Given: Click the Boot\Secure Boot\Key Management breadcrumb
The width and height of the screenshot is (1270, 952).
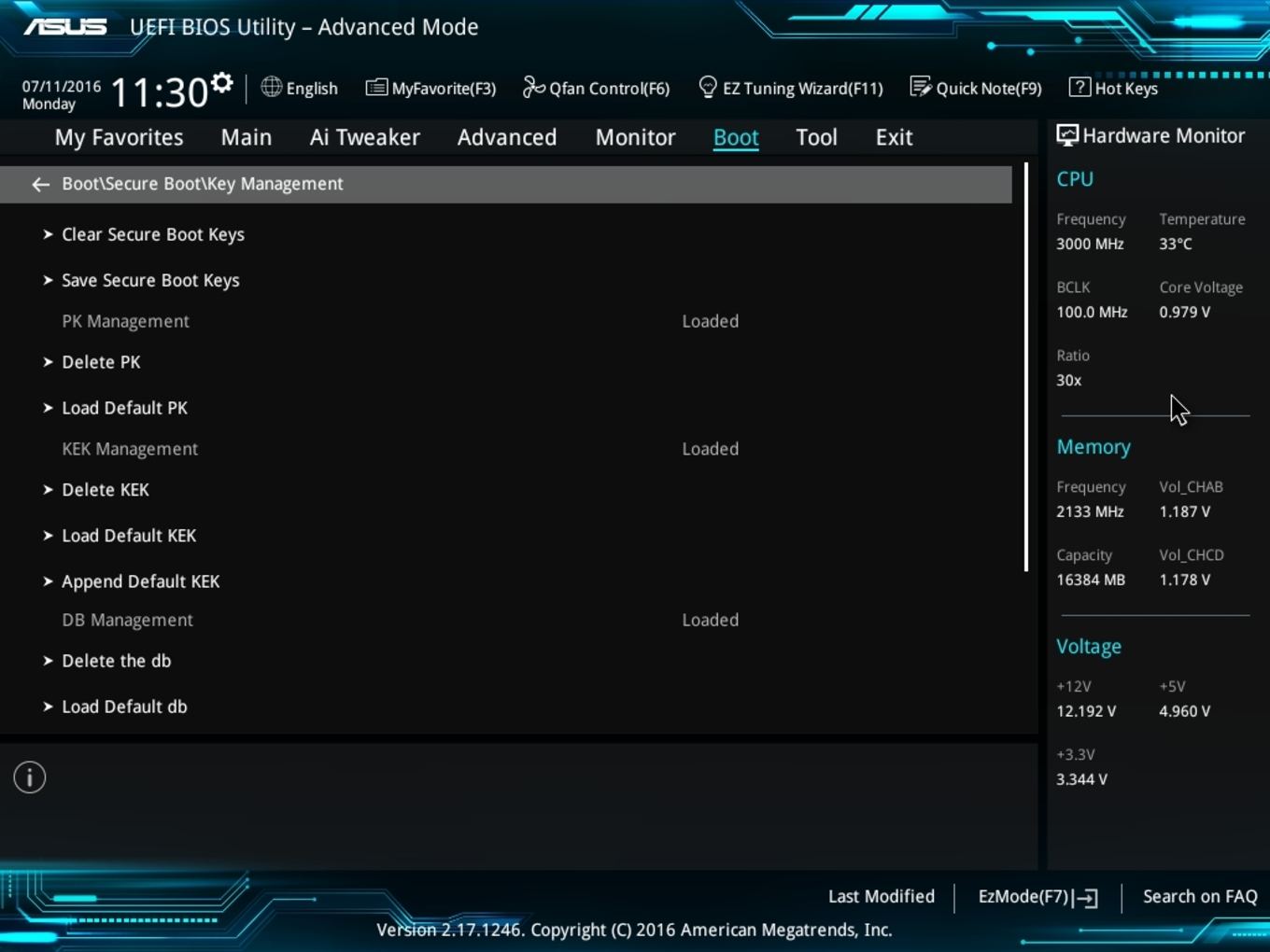Looking at the screenshot, I should click(x=203, y=184).
